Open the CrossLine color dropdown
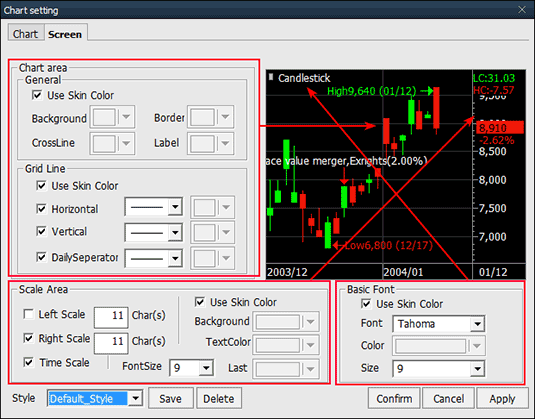Viewport: 535px width, 419px height. tap(112, 143)
